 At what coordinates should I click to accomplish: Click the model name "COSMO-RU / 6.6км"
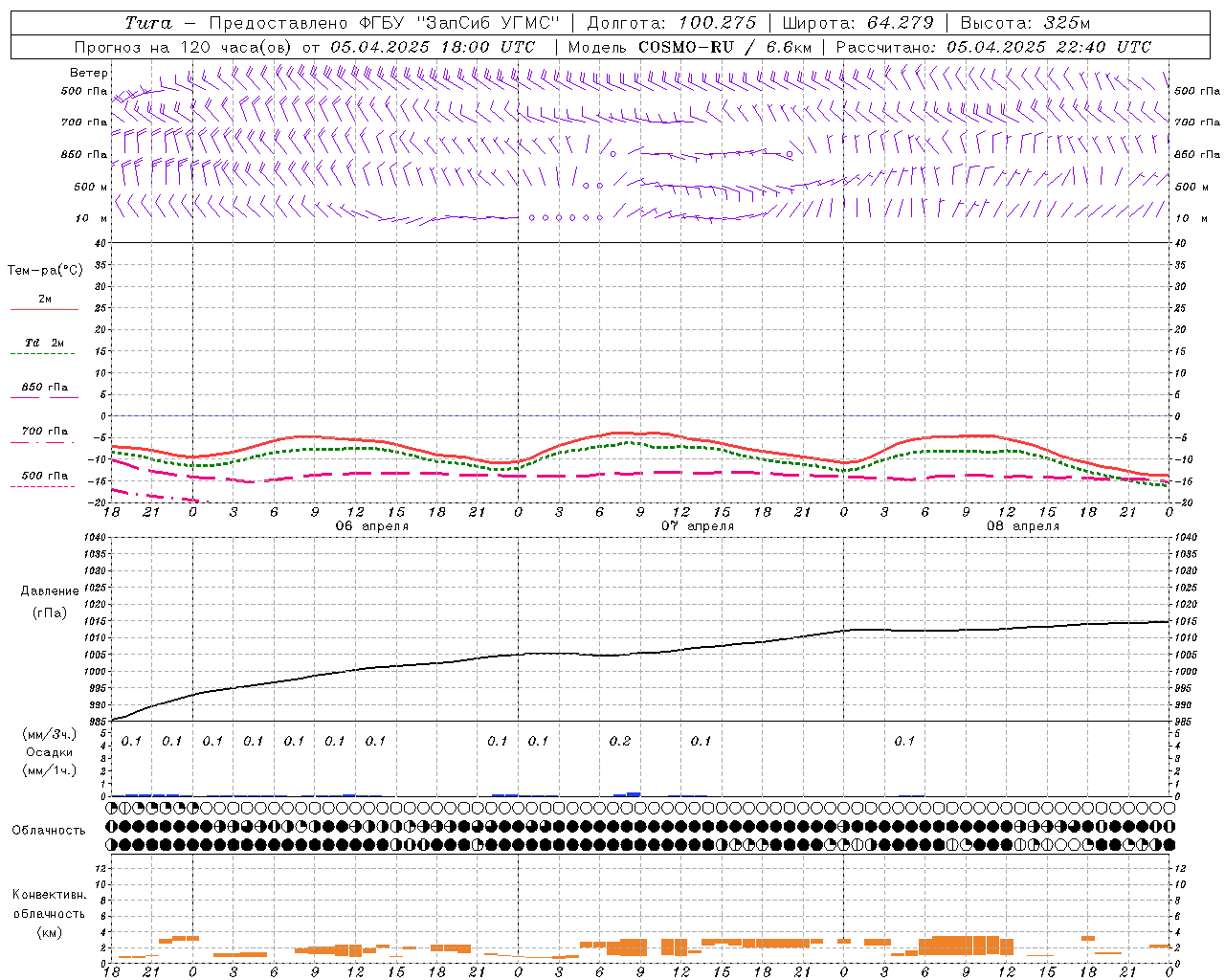pyautogui.click(x=724, y=47)
